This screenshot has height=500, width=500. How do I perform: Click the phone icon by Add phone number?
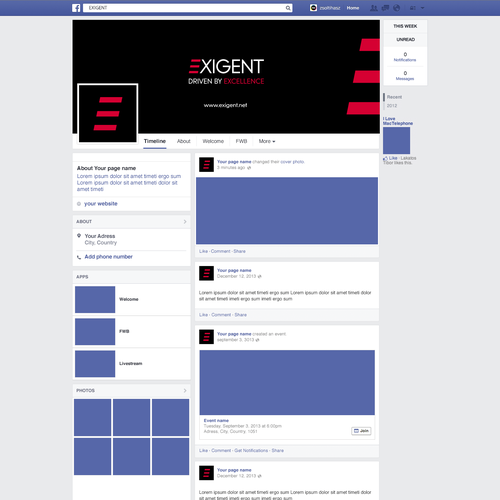click(79, 257)
